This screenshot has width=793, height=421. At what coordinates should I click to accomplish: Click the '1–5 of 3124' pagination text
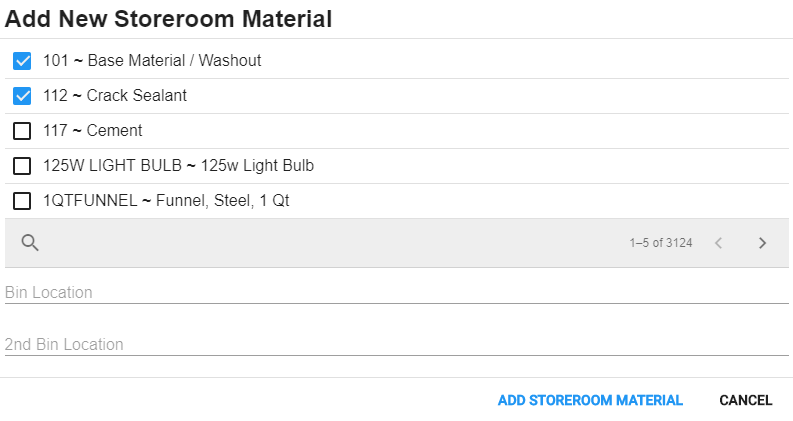[x=660, y=242]
